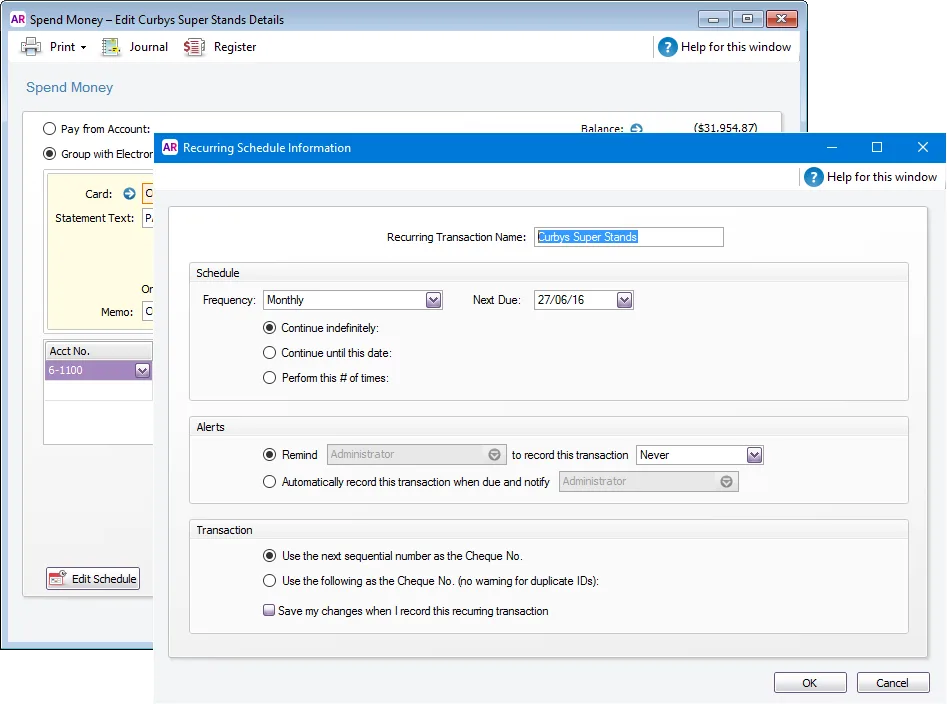Open the Frequency Monthly dropdown

pyautogui.click(x=434, y=300)
